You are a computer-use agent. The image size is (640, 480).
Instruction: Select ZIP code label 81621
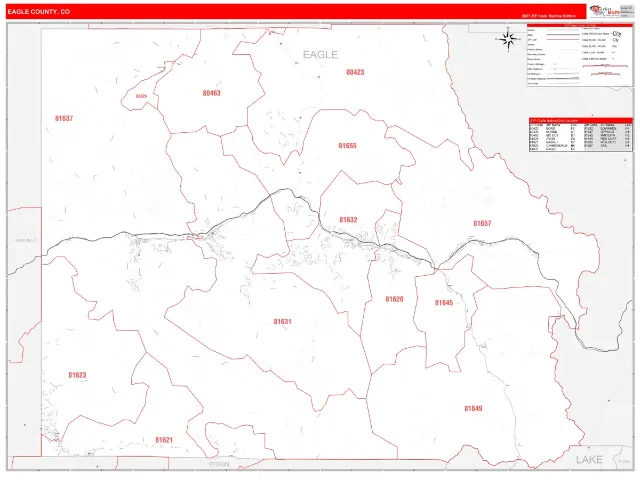(x=164, y=440)
